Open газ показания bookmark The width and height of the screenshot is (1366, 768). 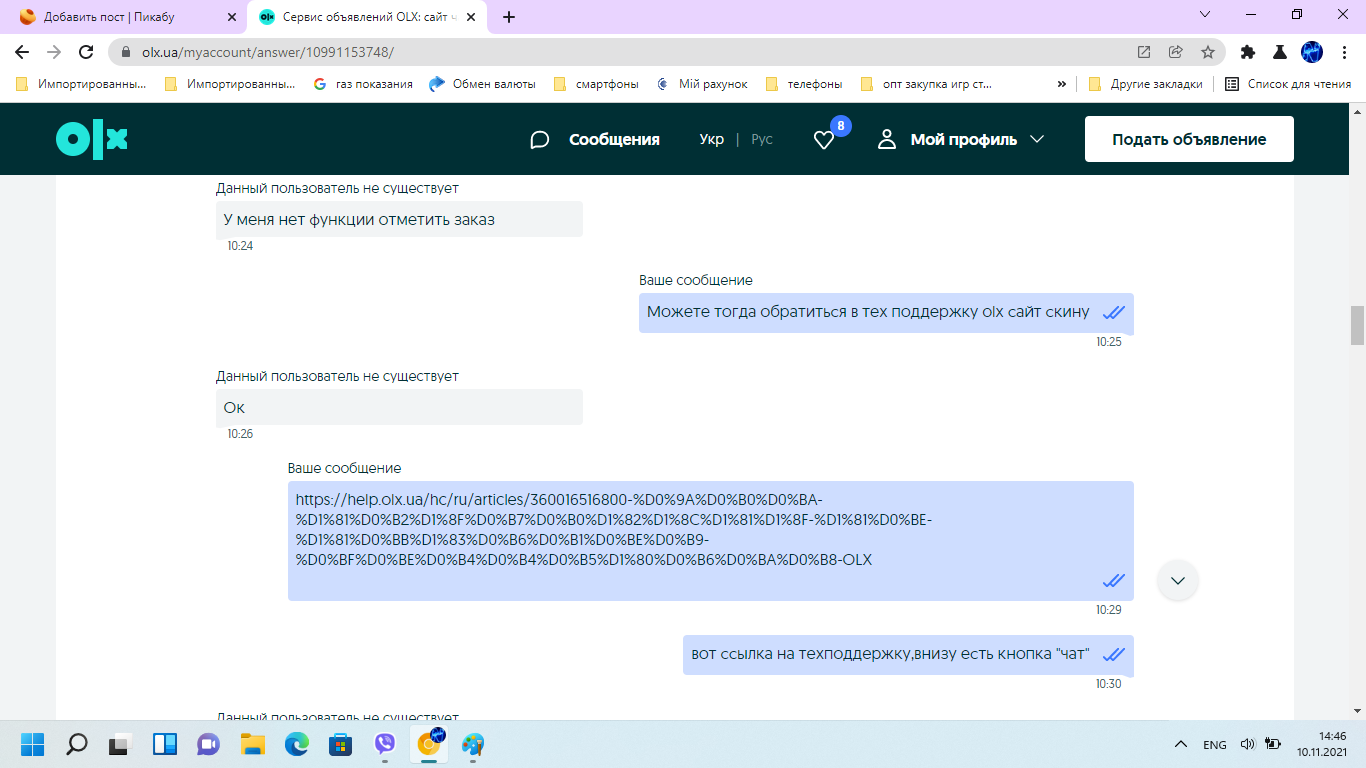coord(363,84)
